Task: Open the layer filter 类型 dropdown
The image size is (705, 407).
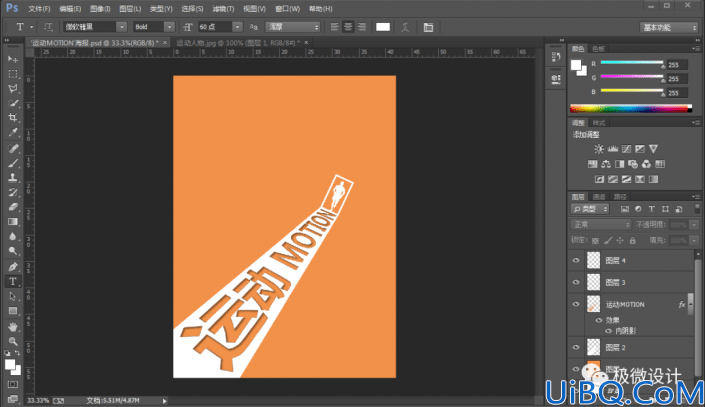Action: (590, 209)
